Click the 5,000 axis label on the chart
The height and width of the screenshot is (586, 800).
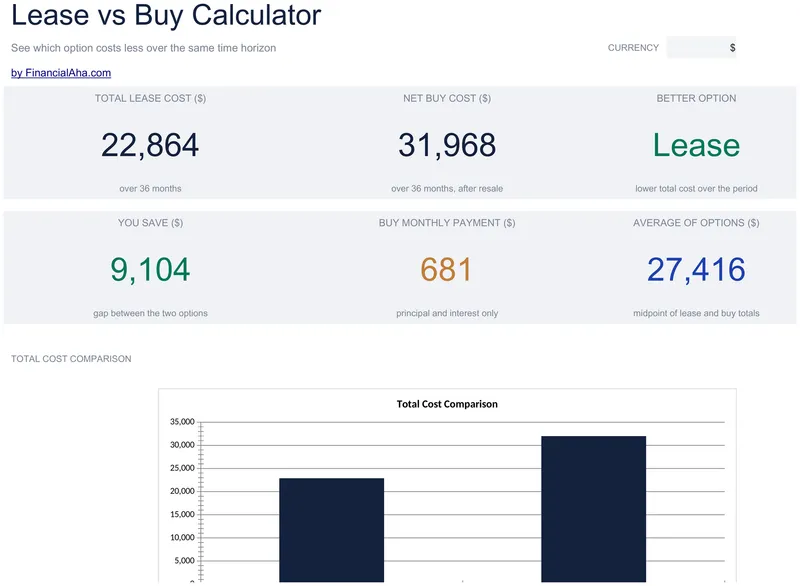pos(184,560)
